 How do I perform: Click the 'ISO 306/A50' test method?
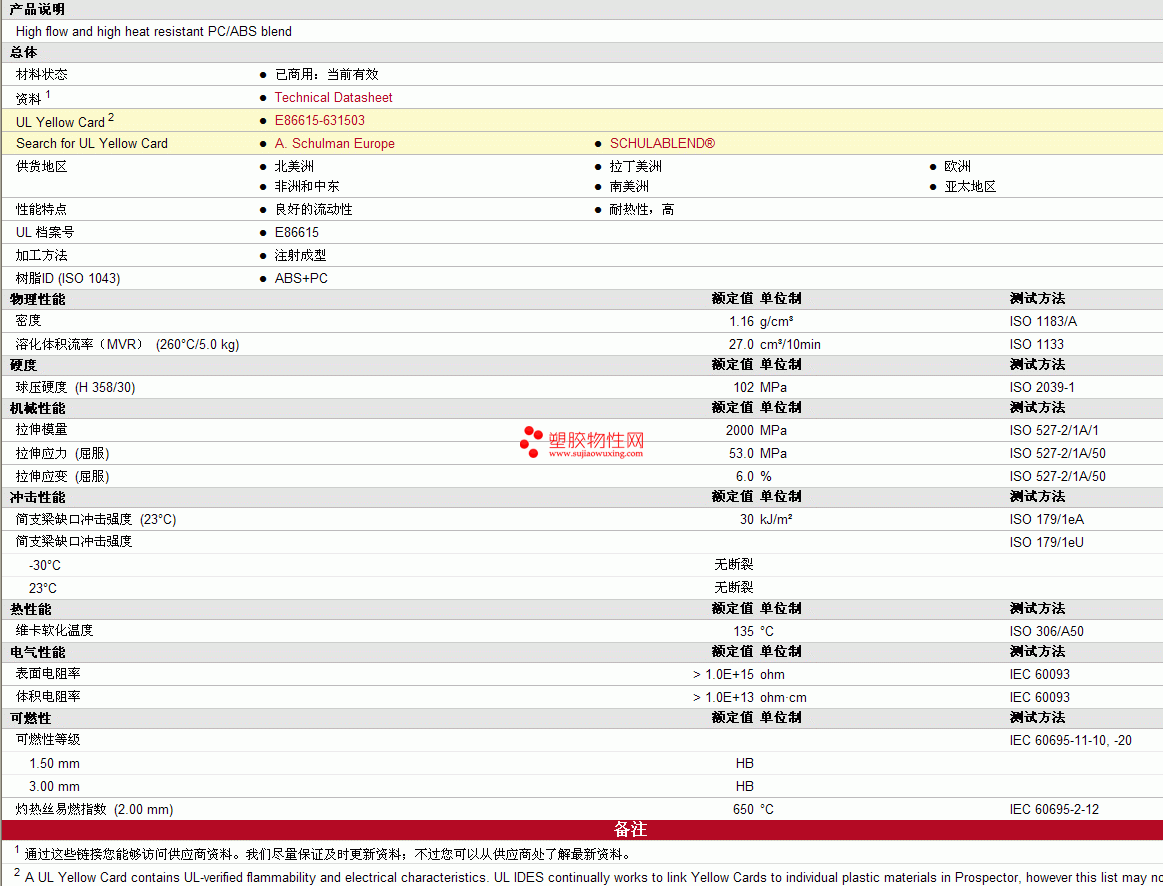pos(1047,631)
